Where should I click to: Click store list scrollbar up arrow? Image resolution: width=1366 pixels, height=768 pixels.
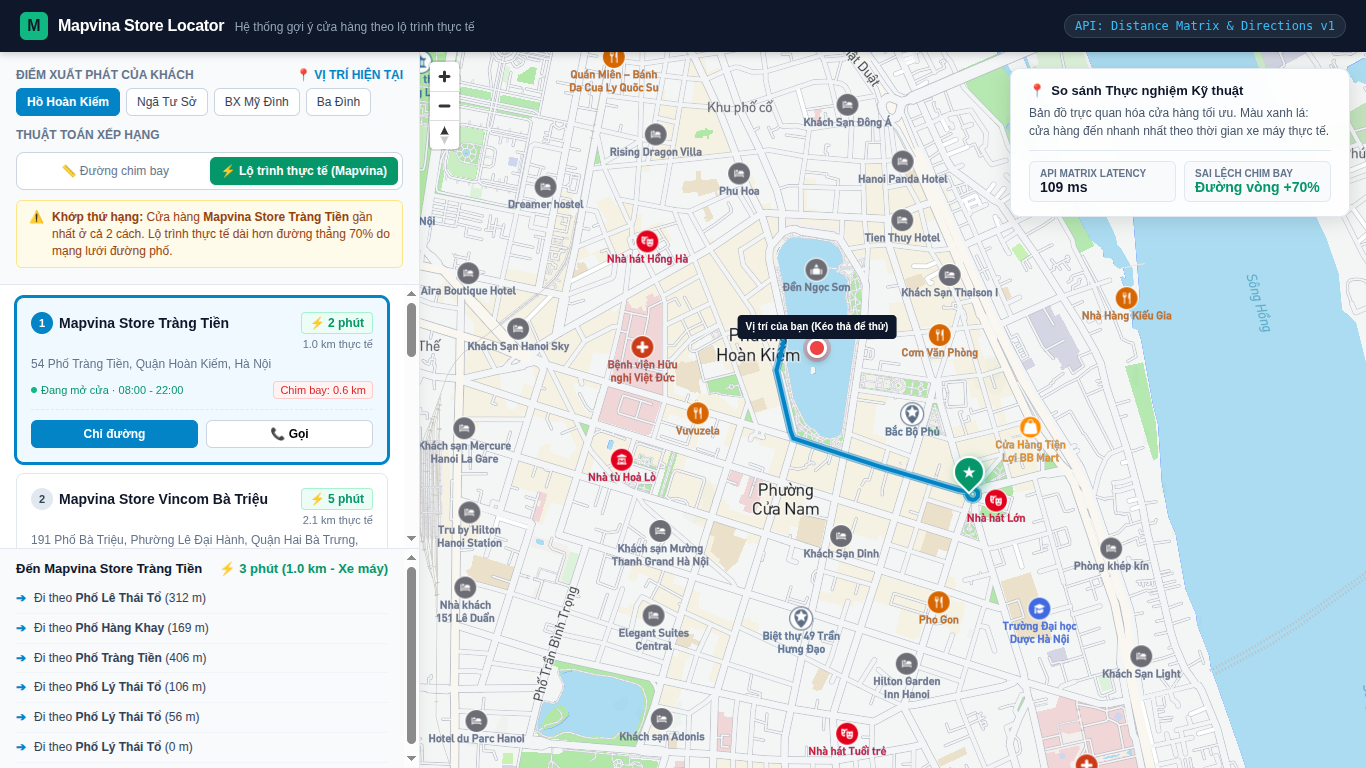coord(411,293)
